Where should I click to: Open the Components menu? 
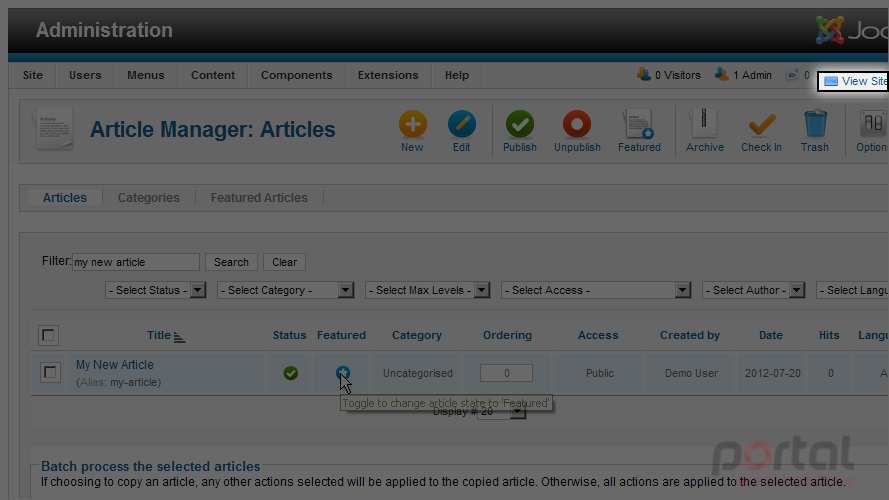(297, 75)
